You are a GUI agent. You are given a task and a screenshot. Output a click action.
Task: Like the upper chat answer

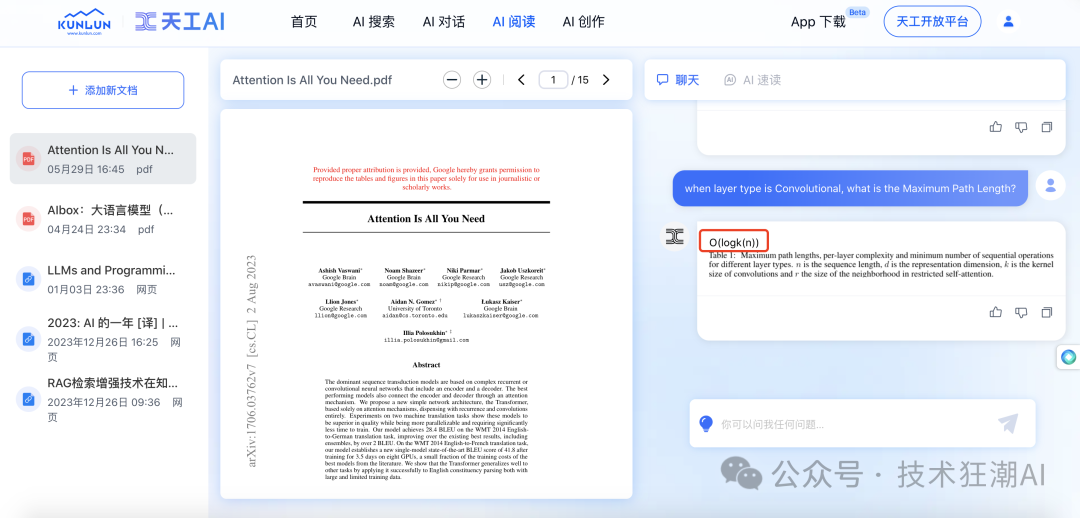(995, 127)
